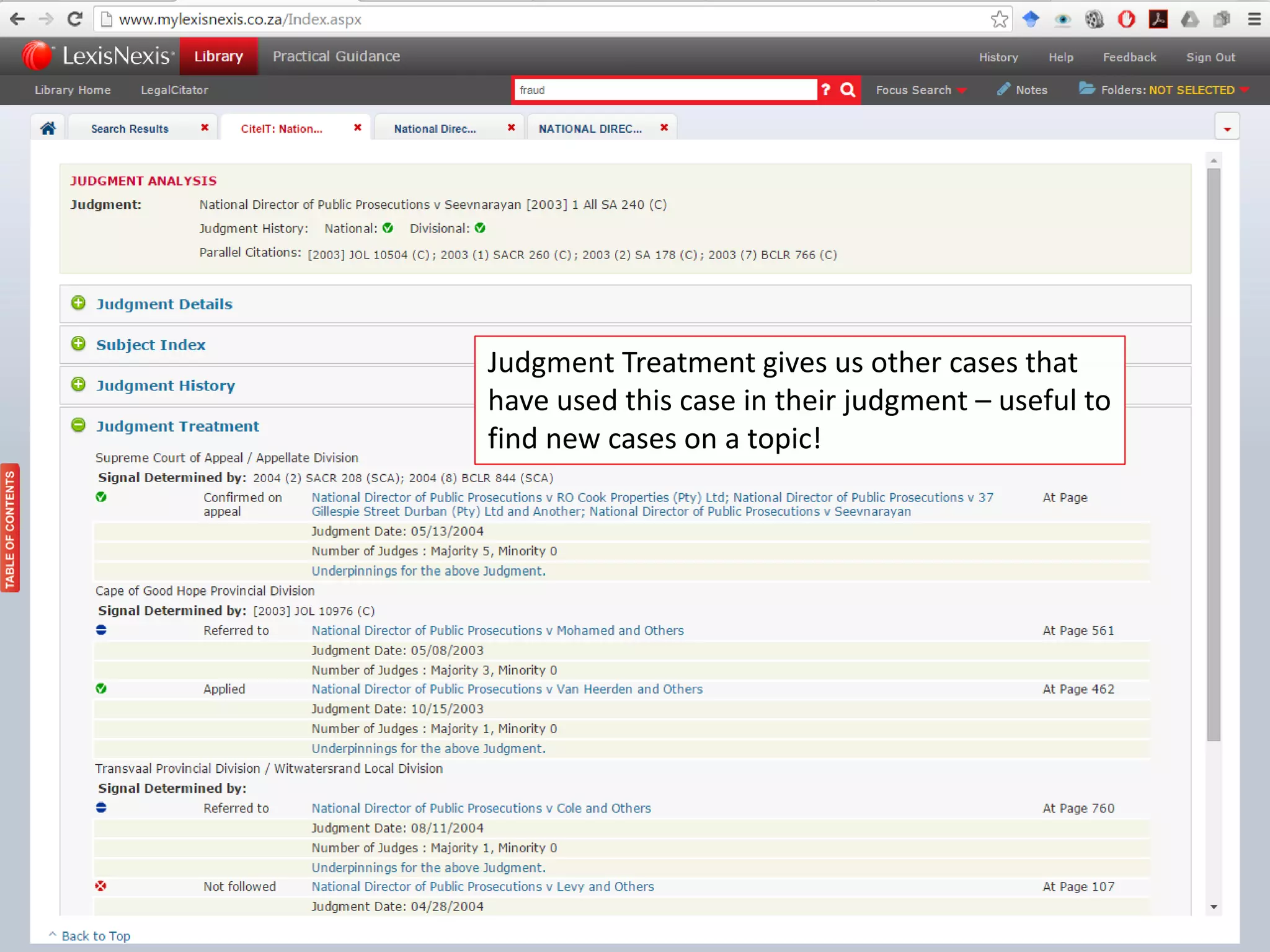The height and width of the screenshot is (952, 1270).
Task: Click the red signal icon beside Not followed
Action: 101,886
